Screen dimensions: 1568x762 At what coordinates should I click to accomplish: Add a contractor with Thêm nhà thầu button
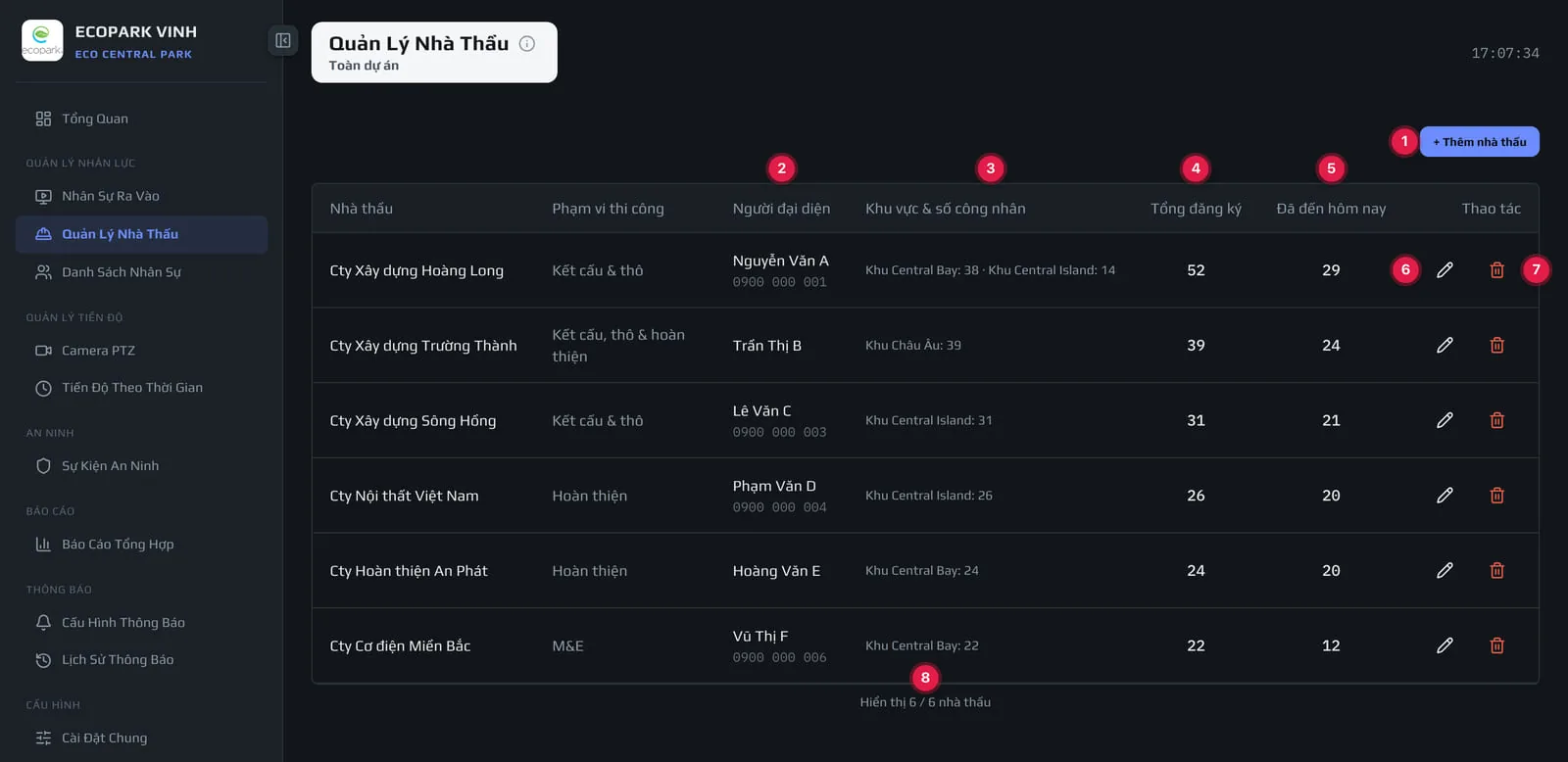click(x=1479, y=142)
